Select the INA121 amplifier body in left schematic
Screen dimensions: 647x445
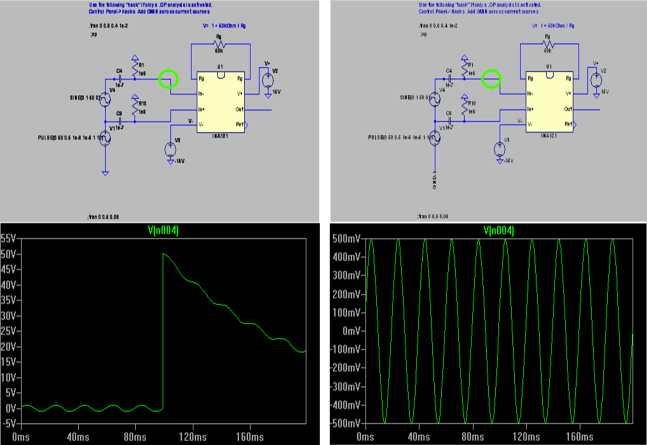pos(221,102)
